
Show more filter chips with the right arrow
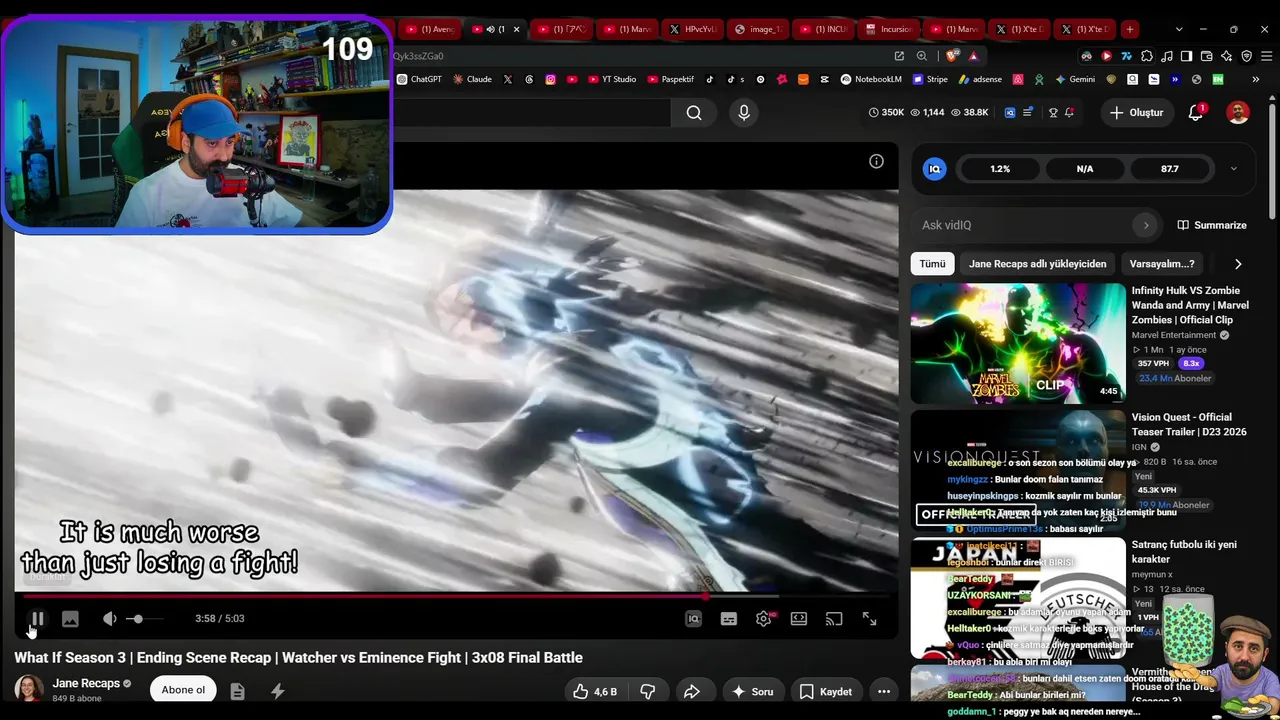point(1238,264)
